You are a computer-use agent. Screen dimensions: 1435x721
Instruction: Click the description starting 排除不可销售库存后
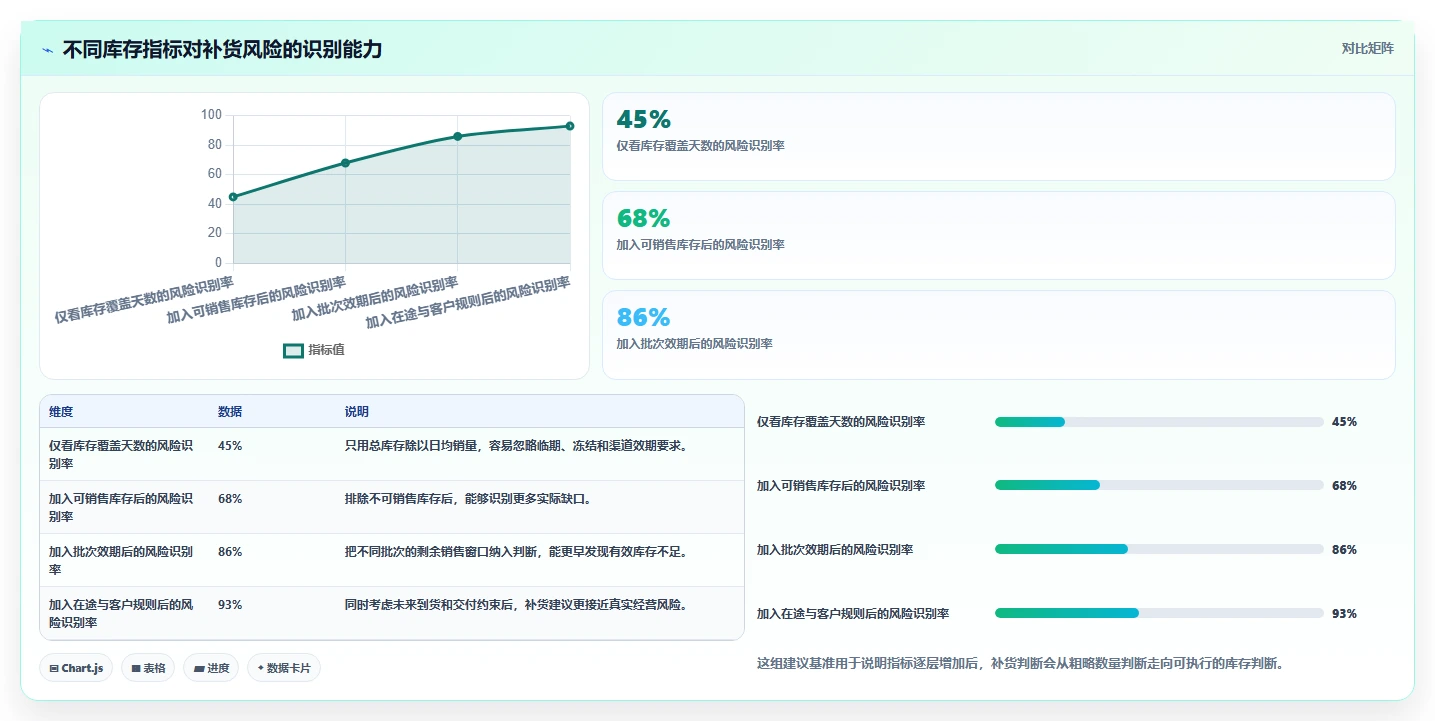tap(469, 498)
